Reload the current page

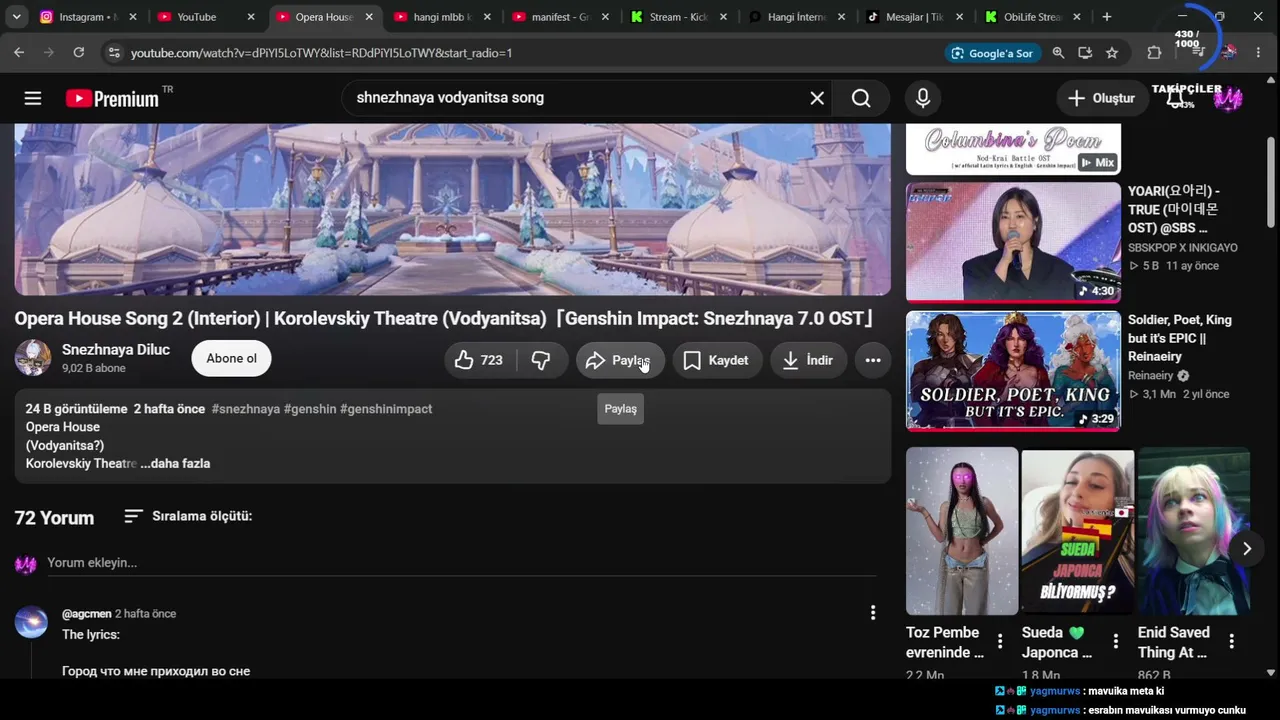coord(79,53)
